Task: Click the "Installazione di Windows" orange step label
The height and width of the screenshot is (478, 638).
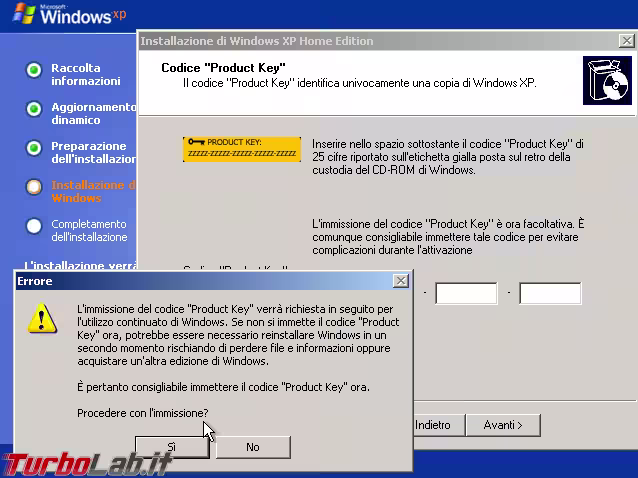Action: click(x=94, y=192)
